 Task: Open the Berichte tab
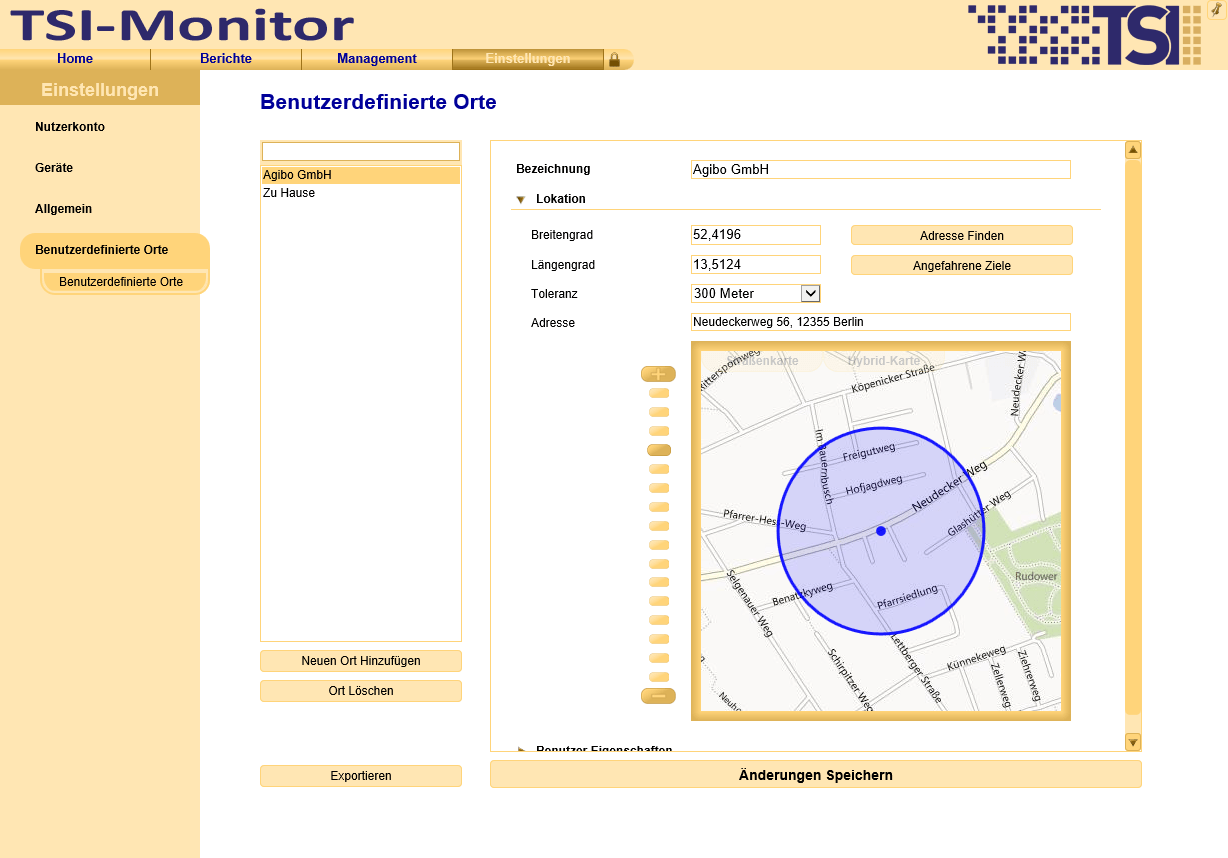[226, 59]
